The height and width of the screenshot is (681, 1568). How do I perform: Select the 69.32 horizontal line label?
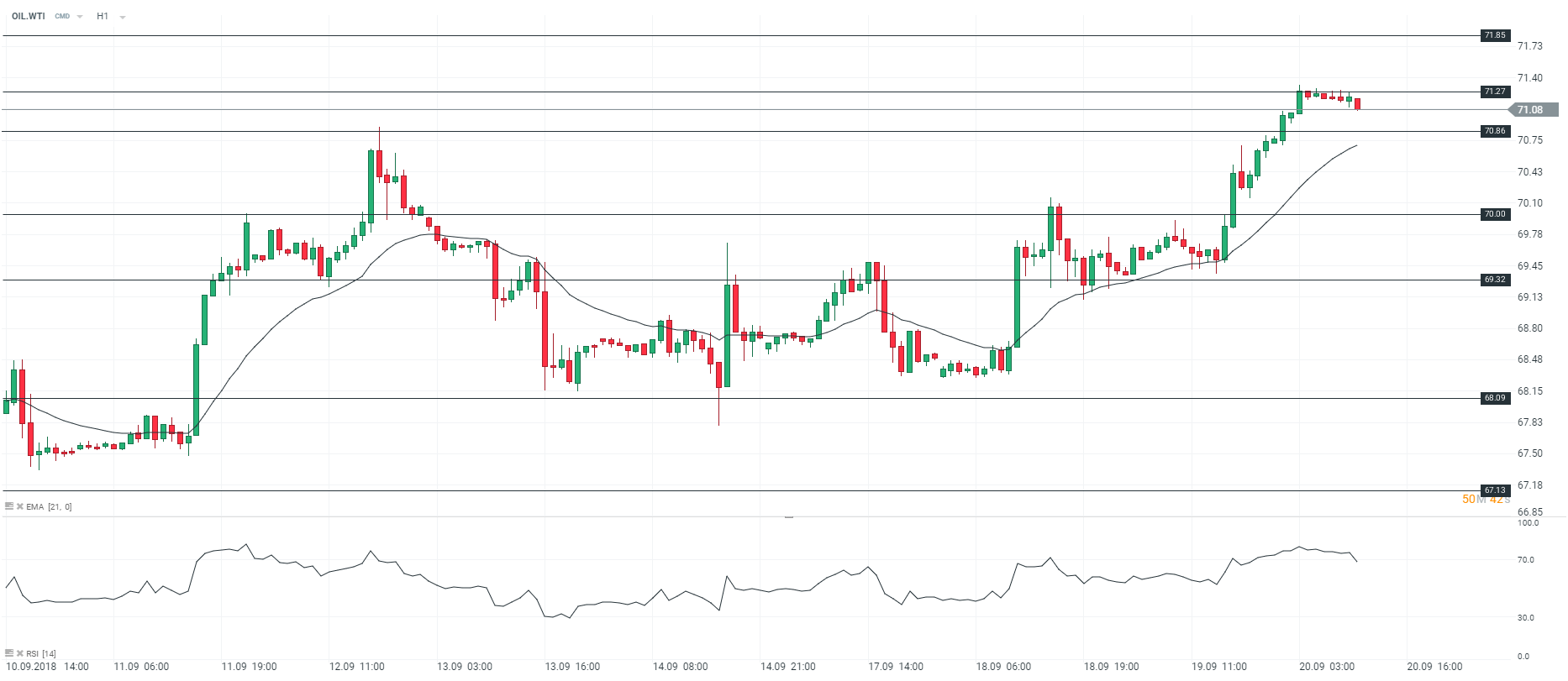pos(1495,280)
